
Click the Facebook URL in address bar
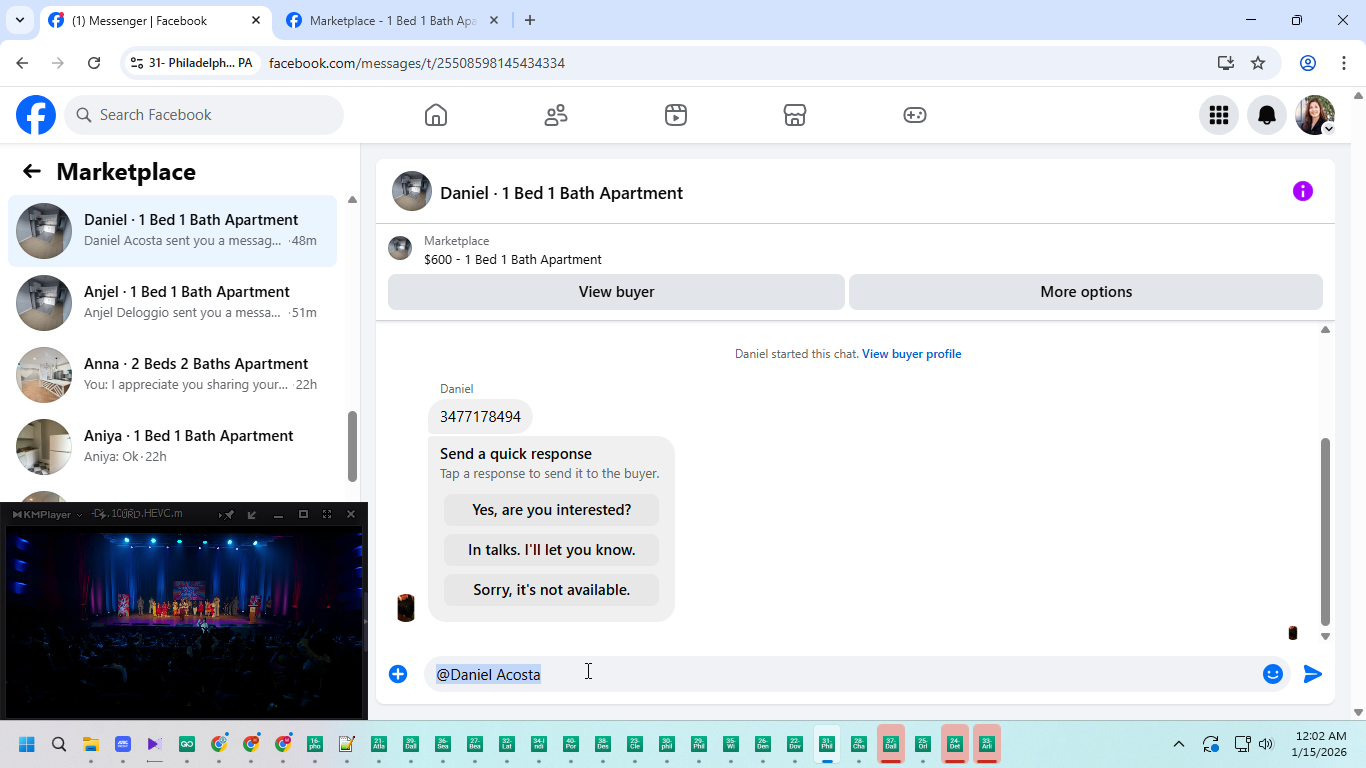[417, 63]
